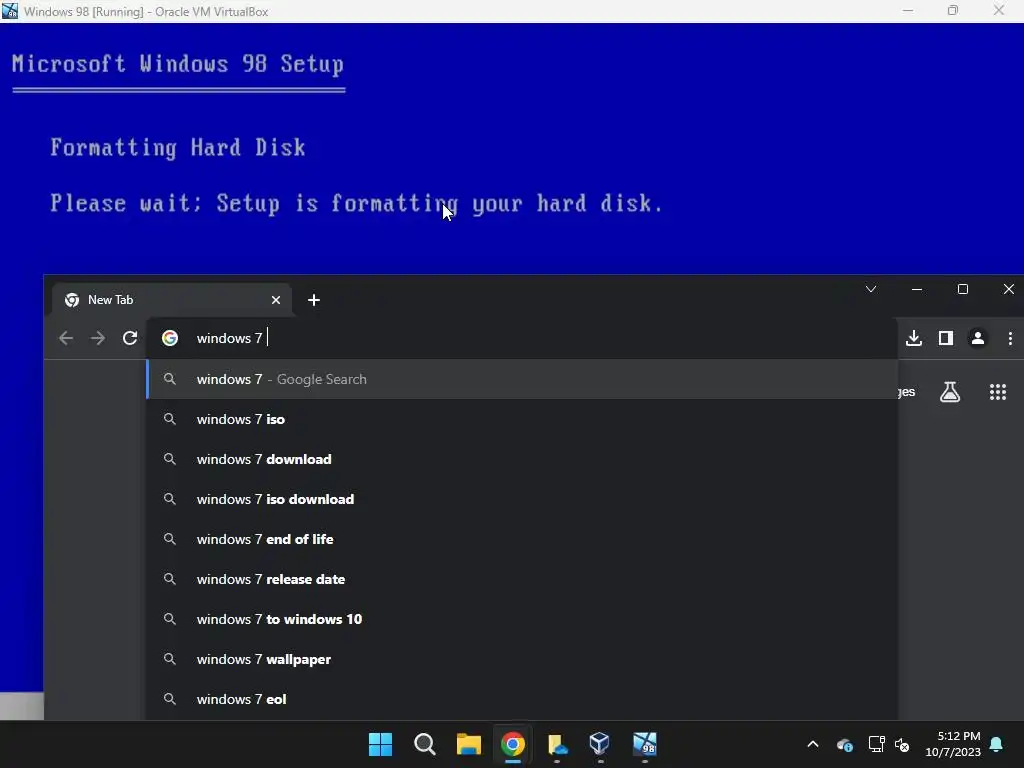Choose the 'windows 7 iso download' suggestion

coord(522,499)
